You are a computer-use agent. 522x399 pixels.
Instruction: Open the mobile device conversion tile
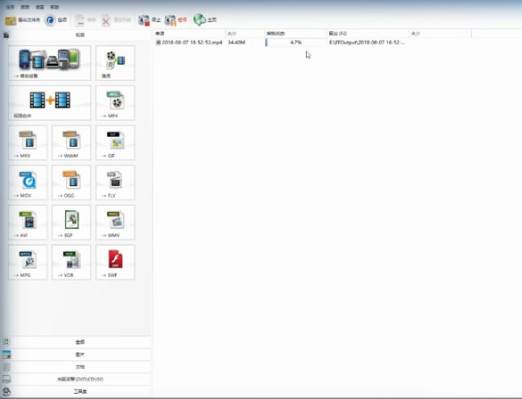tap(49, 63)
